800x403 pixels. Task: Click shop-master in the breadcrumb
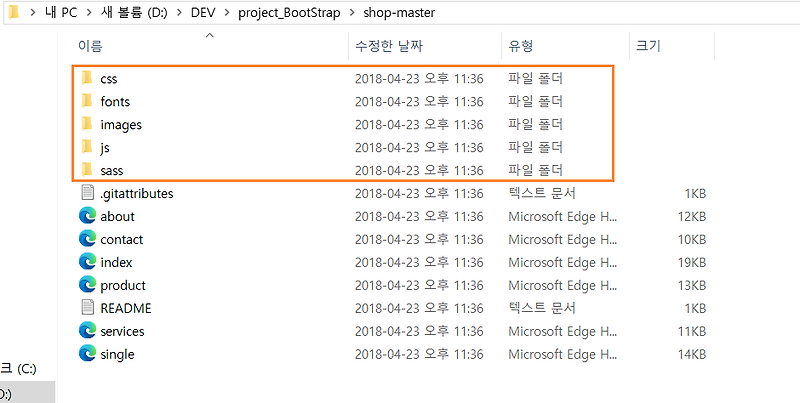point(399,13)
